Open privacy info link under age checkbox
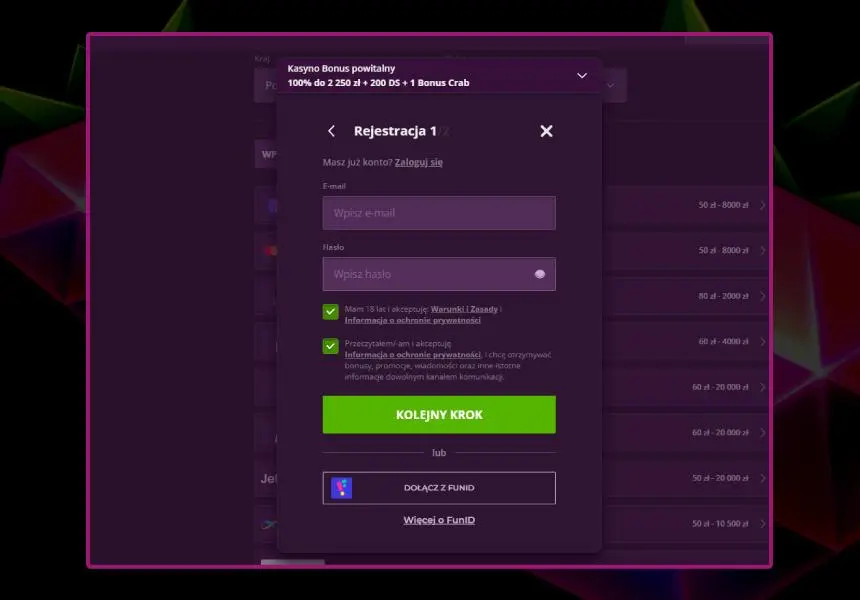 [x=412, y=320]
